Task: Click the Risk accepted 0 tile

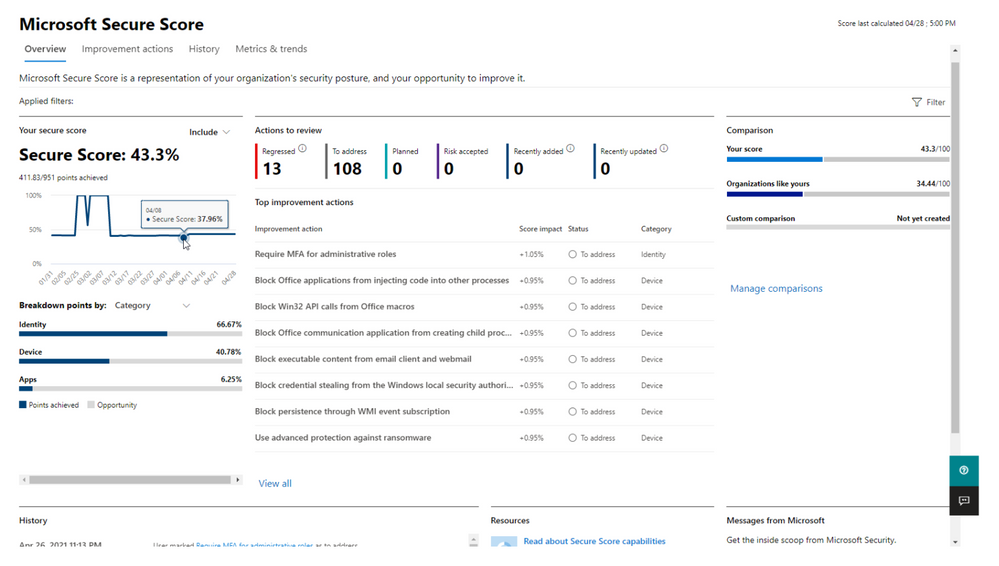Action: click(463, 161)
